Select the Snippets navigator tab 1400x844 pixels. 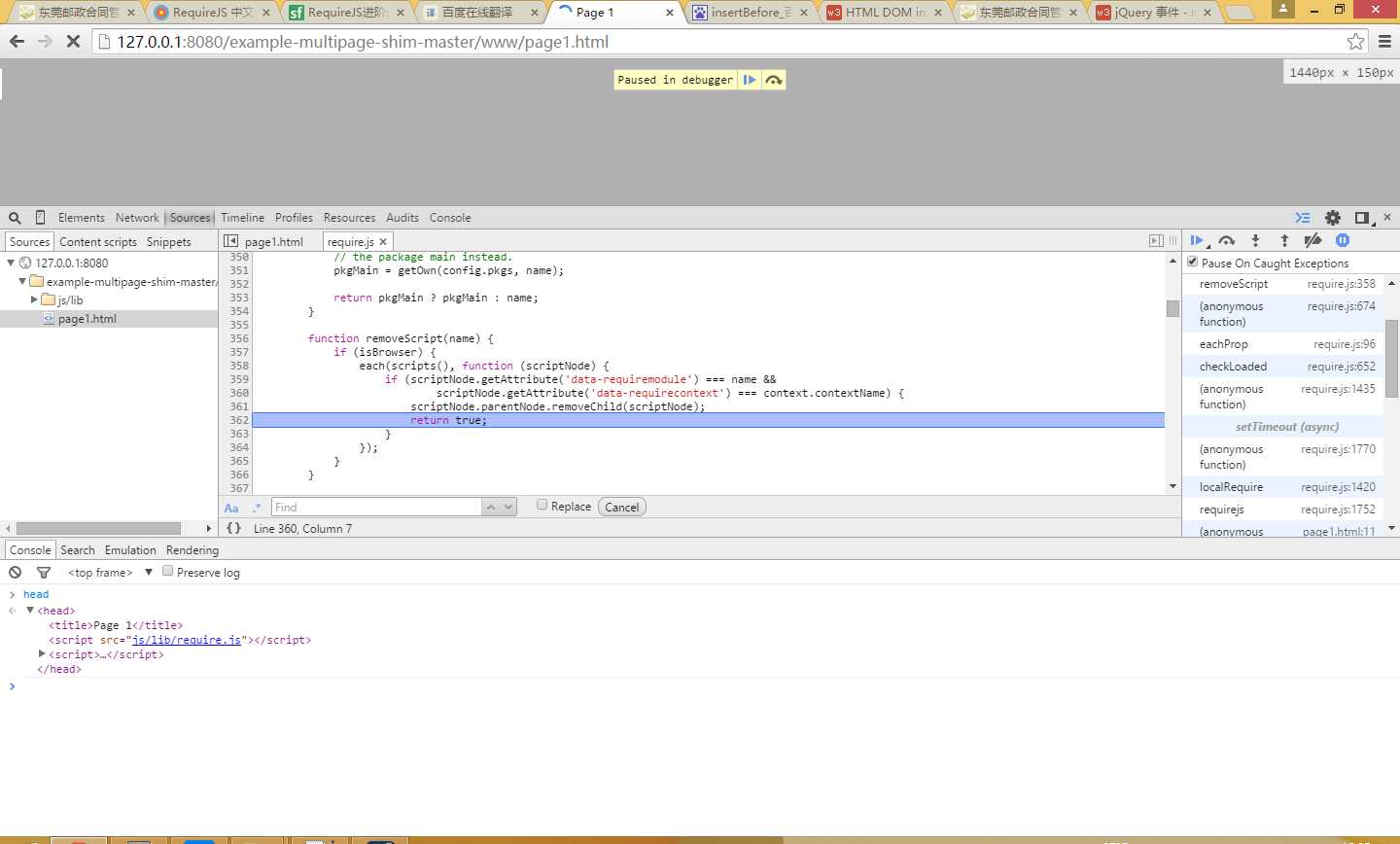click(x=169, y=242)
